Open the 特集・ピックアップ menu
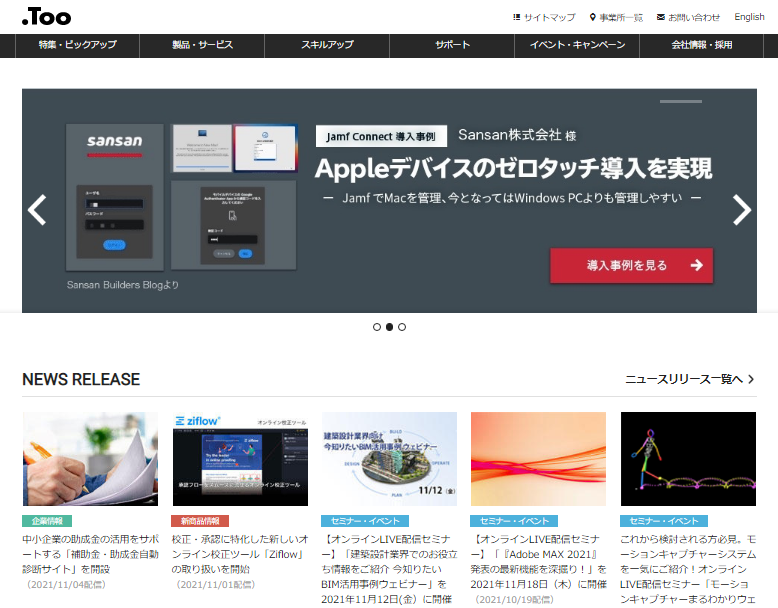The width and height of the screenshot is (778, 608). tap(77, 45)
